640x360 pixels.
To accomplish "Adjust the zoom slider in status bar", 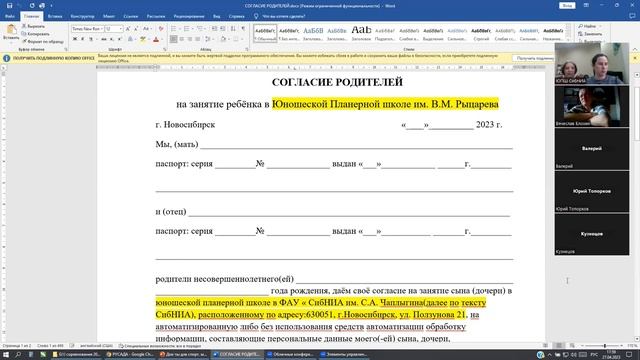I will point(604,346).
